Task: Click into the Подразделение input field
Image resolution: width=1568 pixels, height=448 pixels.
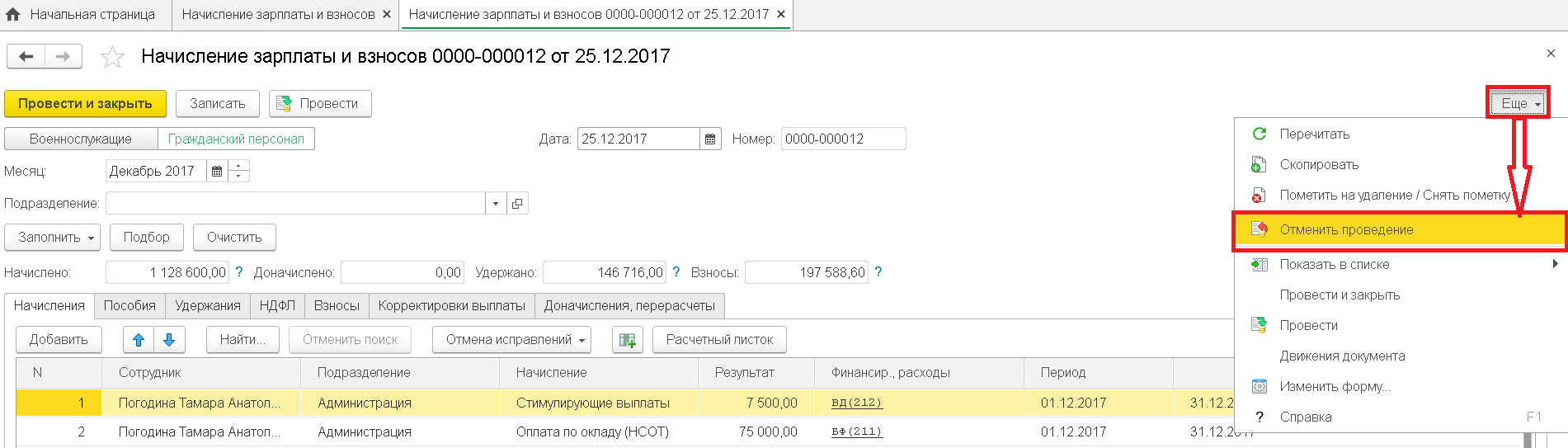Action: pos(295,203)
